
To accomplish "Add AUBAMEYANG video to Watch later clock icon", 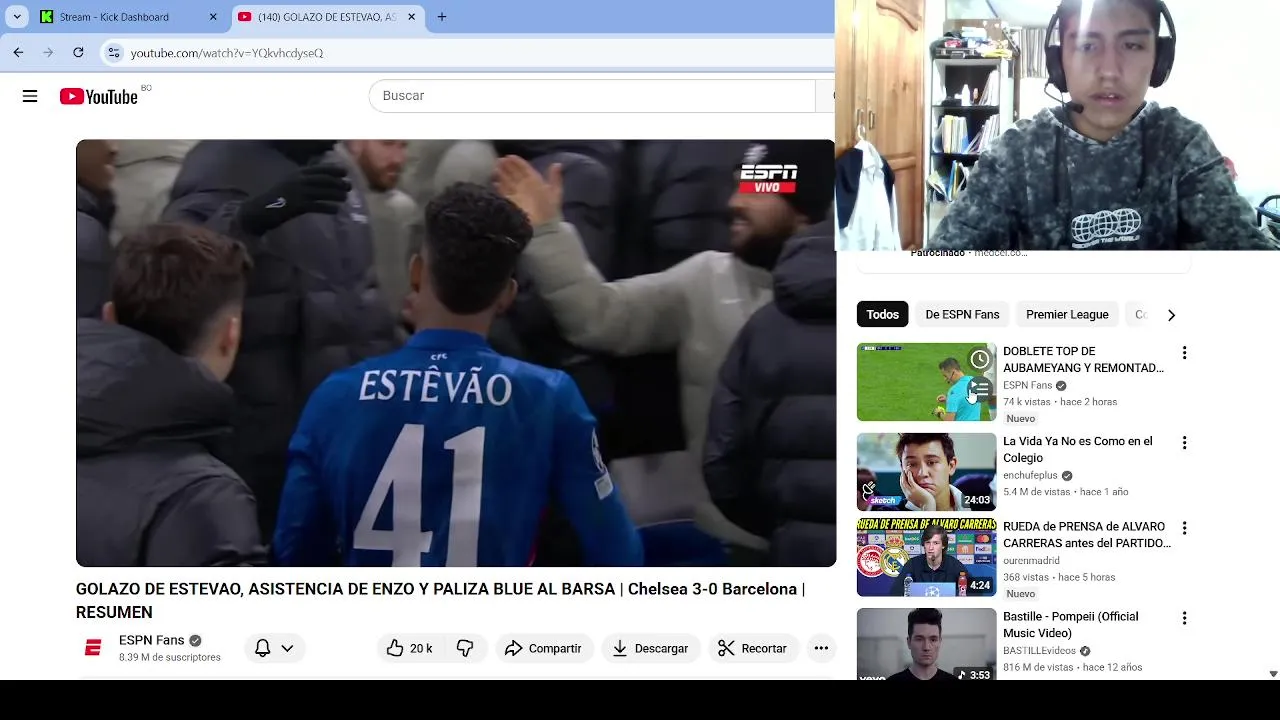I will 980,359.
